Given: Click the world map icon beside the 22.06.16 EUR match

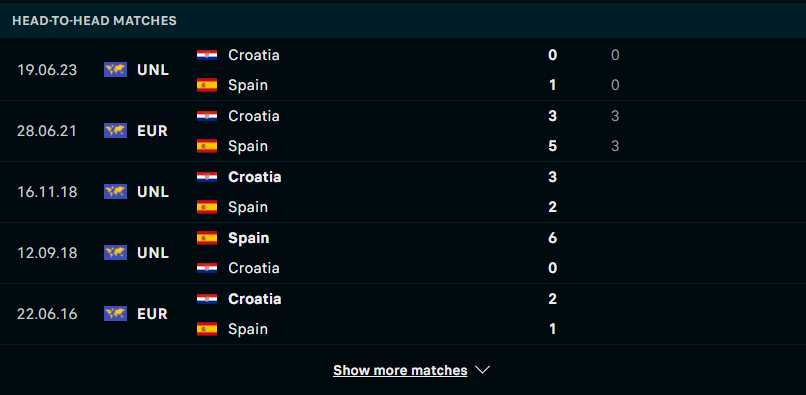Looking at the screenshot, I should click(115, 314).
